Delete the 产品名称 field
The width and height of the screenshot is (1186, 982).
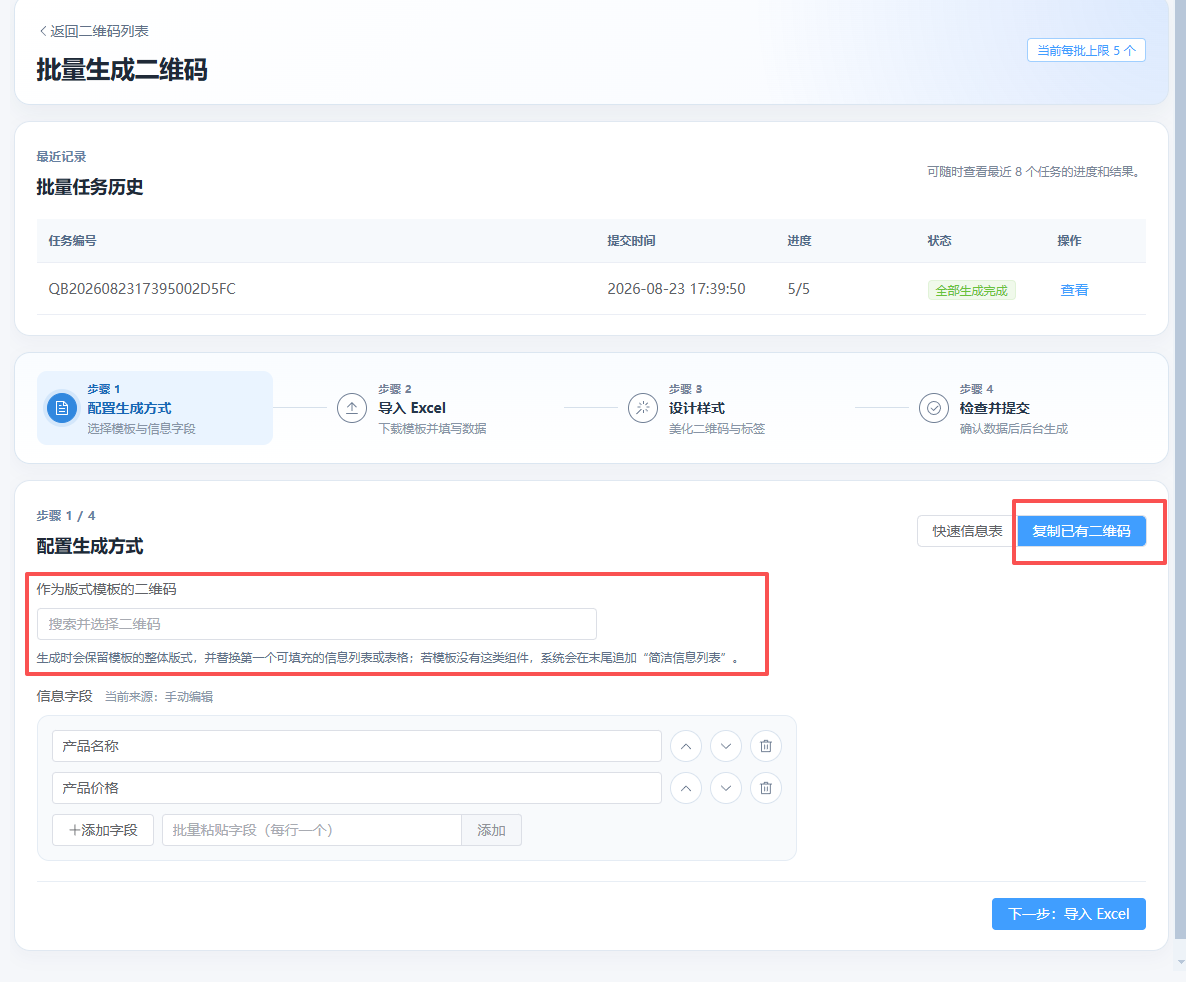(765, 747)
